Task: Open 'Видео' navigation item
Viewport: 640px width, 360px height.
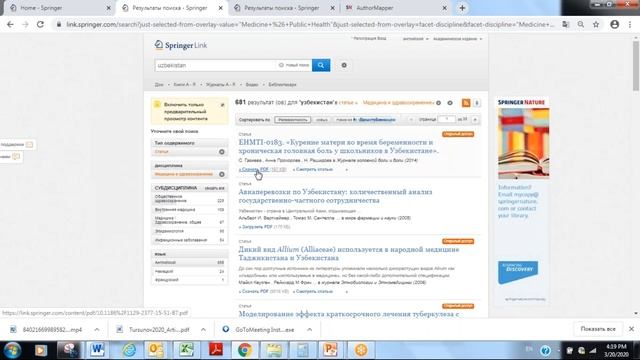Action: tap(252, 84)
